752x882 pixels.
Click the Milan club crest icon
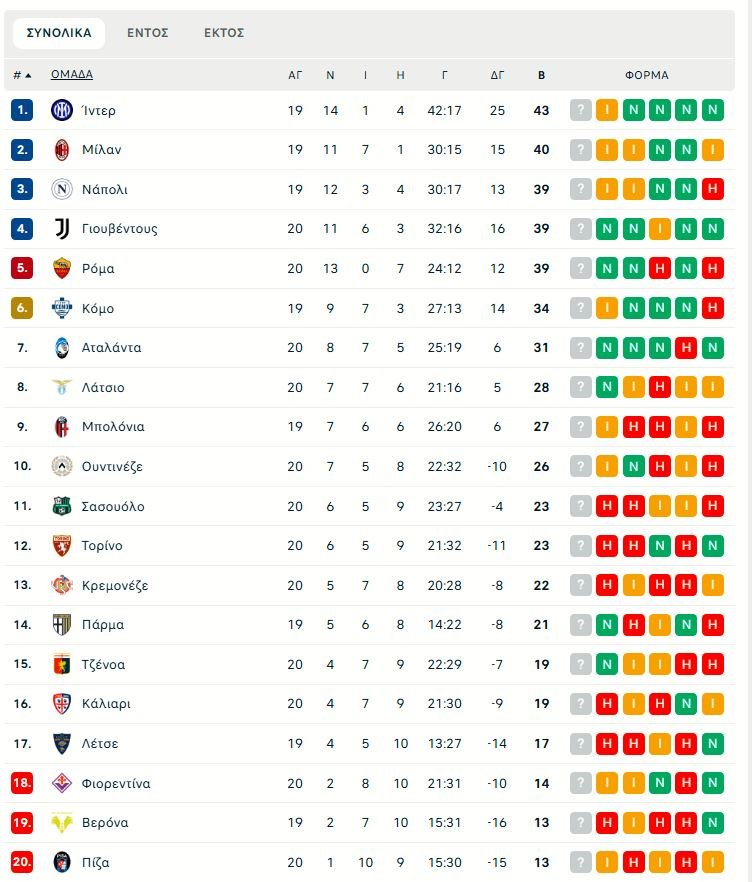(x=62, y=150)
